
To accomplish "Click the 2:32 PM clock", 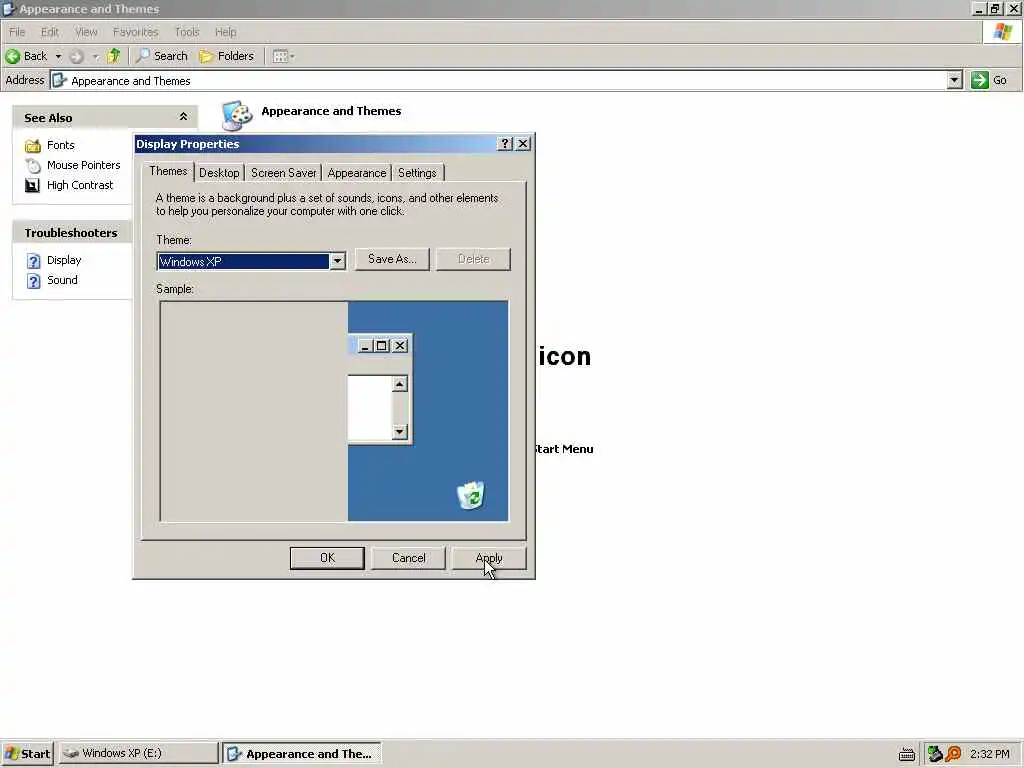I will tap(989, 754).
